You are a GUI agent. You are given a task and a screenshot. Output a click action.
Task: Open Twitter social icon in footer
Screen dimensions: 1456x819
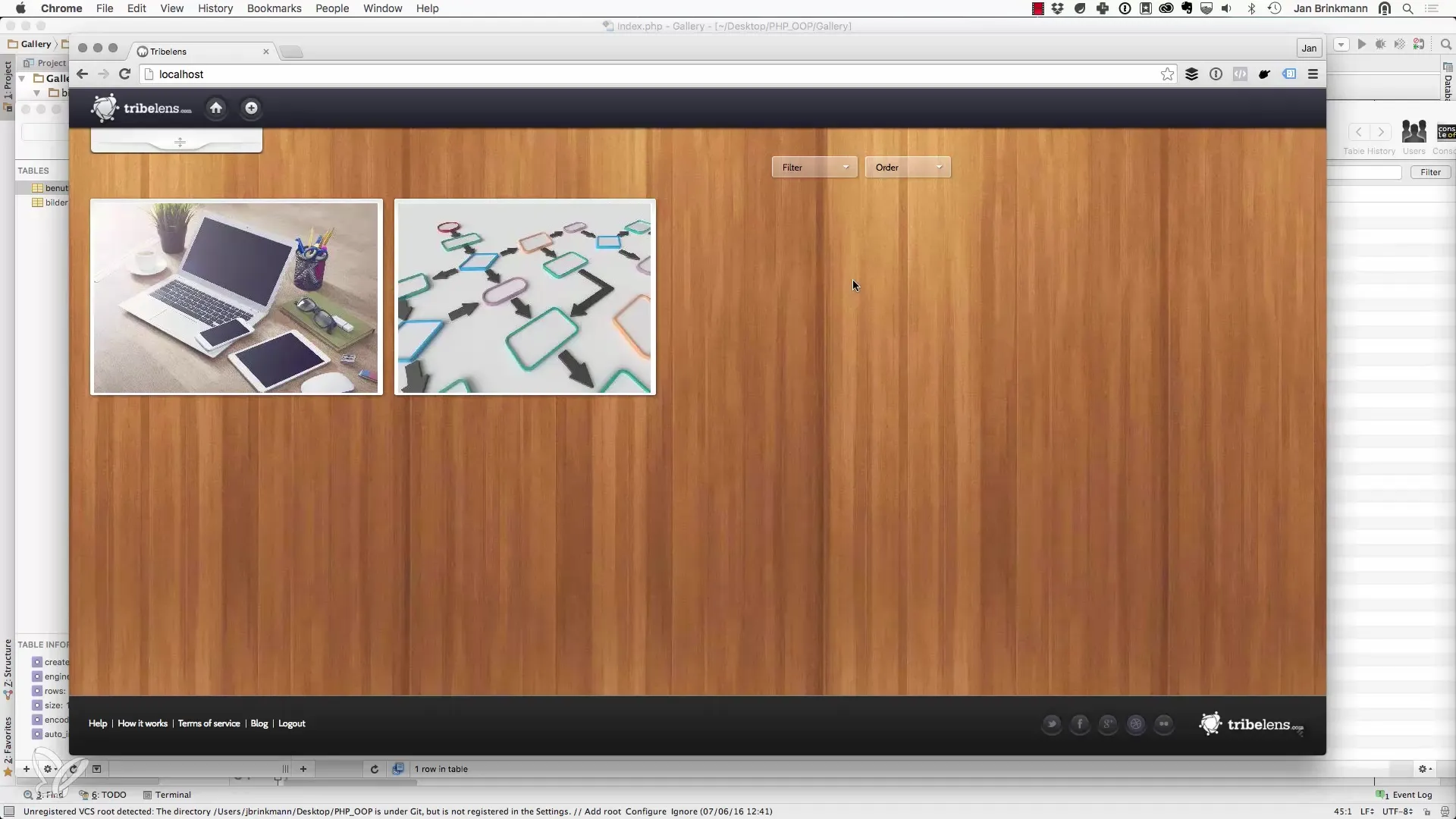(x=1052, y=724)
